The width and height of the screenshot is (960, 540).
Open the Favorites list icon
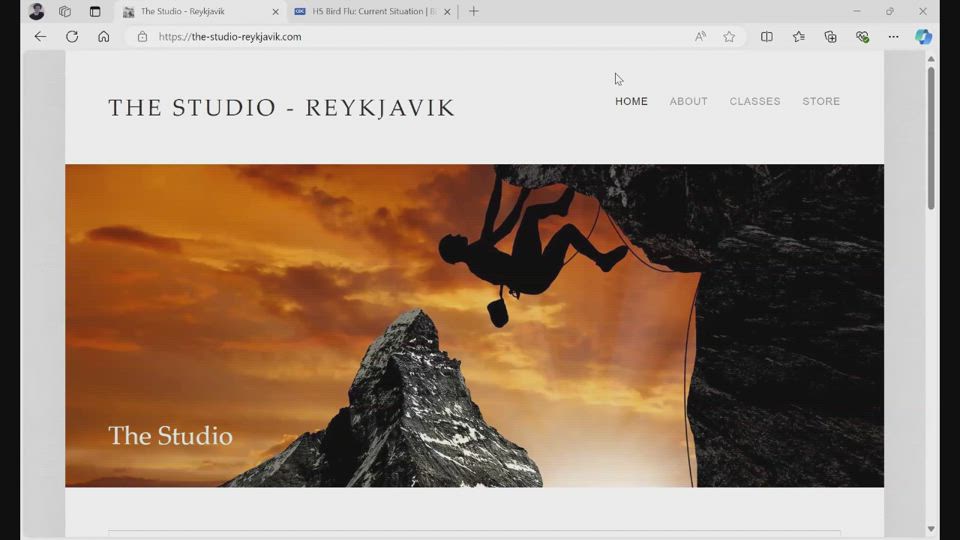(x=798, y=37)
